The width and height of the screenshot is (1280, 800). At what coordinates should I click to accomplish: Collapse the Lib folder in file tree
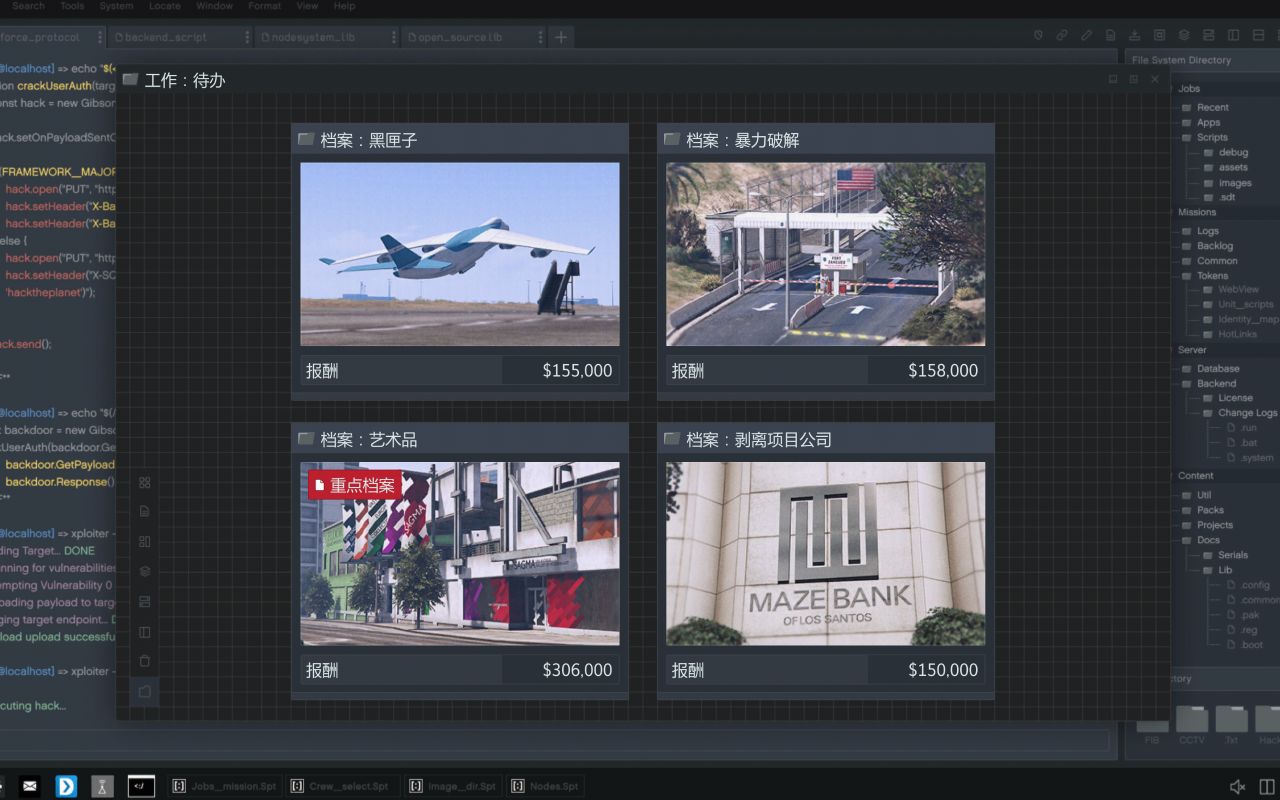point(1218,570)
